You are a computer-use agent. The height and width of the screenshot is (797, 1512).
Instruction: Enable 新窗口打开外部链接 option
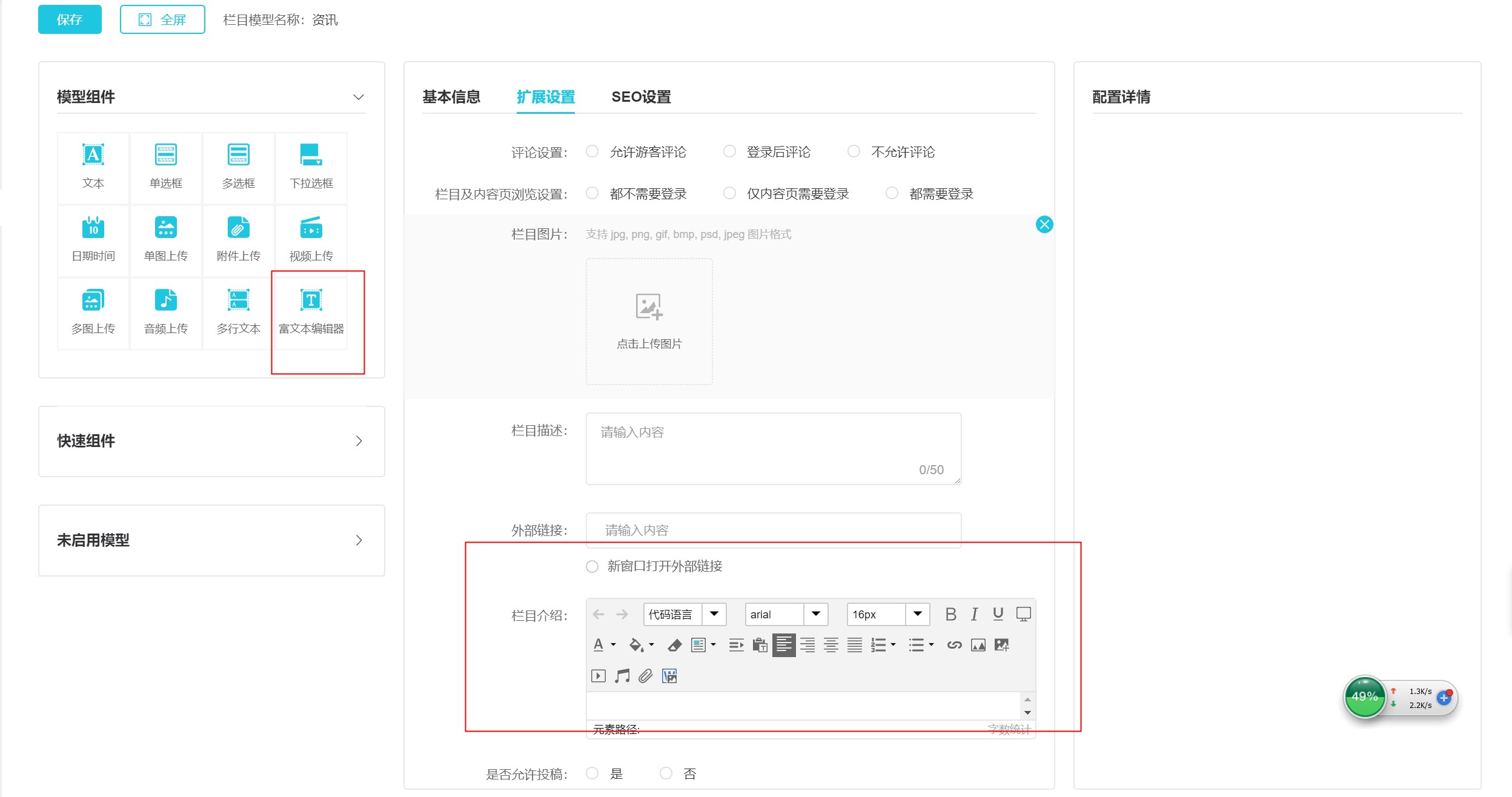pyautogui.click(x=592, y=566)
